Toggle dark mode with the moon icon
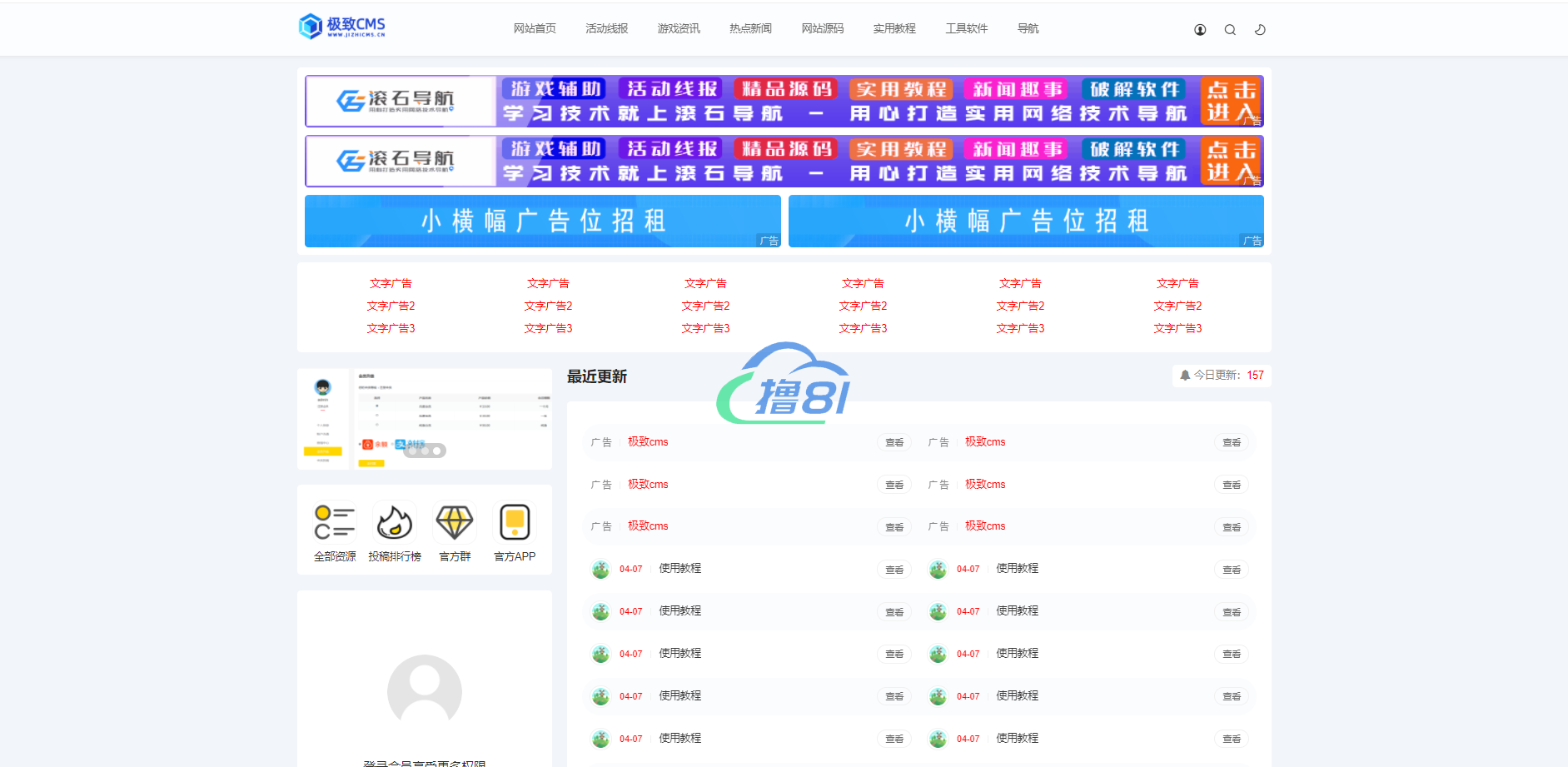 click(1260, 30)
